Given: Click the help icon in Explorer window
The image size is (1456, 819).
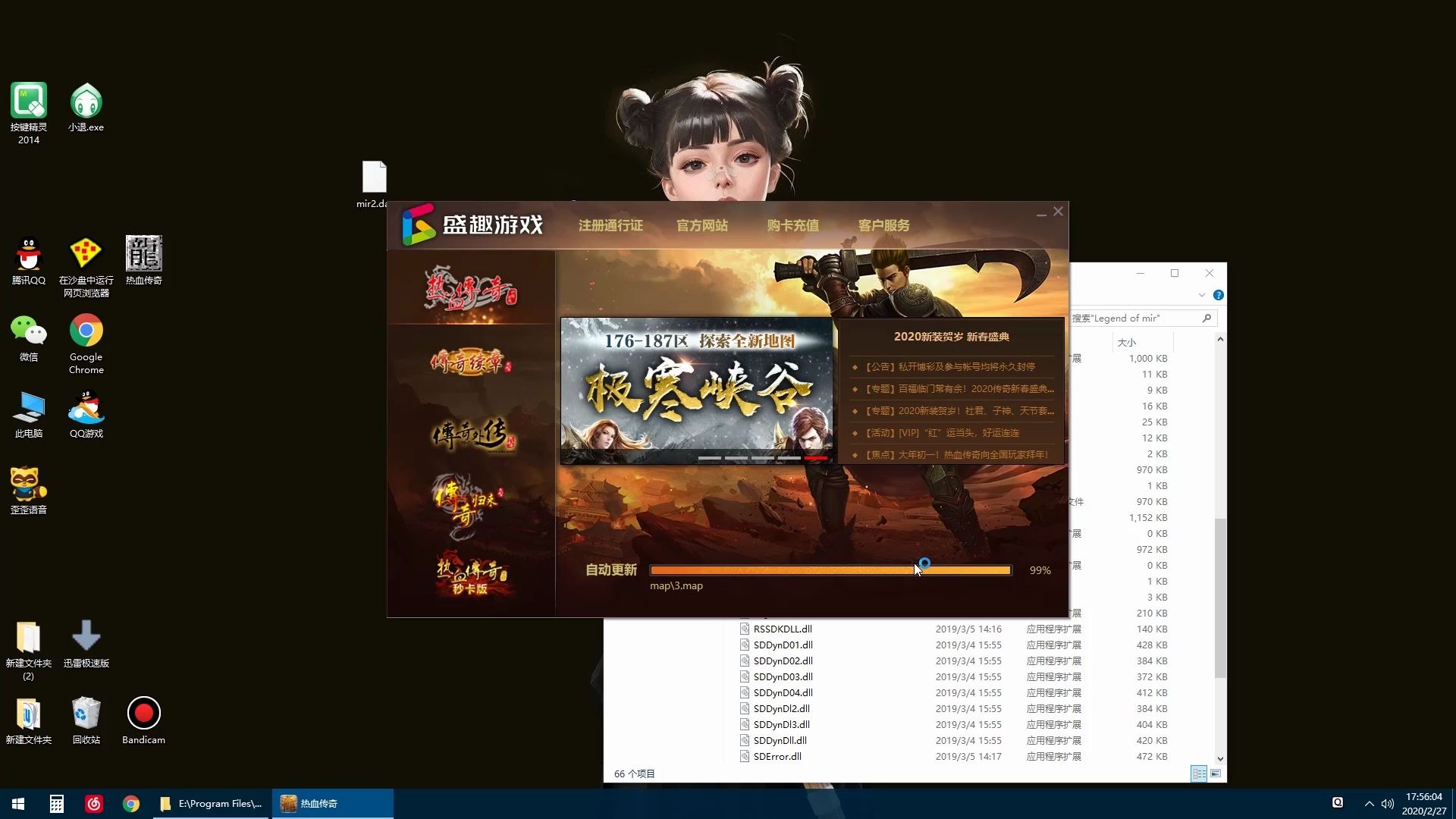Looking at the screenshot, I should (x=1218, y=295).
